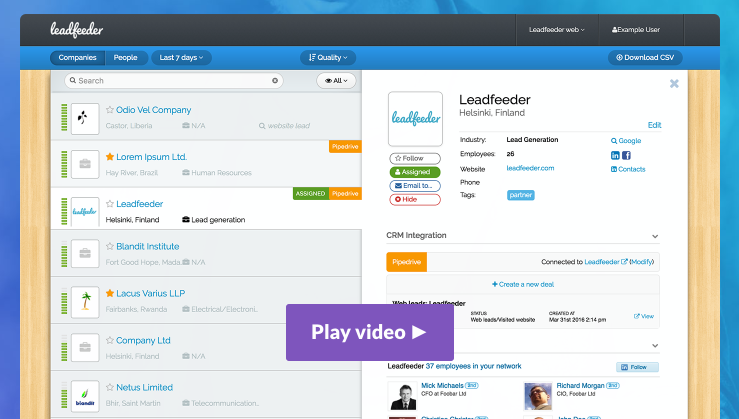Image resolution: width=739 pixels, height=419 pixels.
Task: Star the Odio Vel Company lead
Action: [110, 110]
